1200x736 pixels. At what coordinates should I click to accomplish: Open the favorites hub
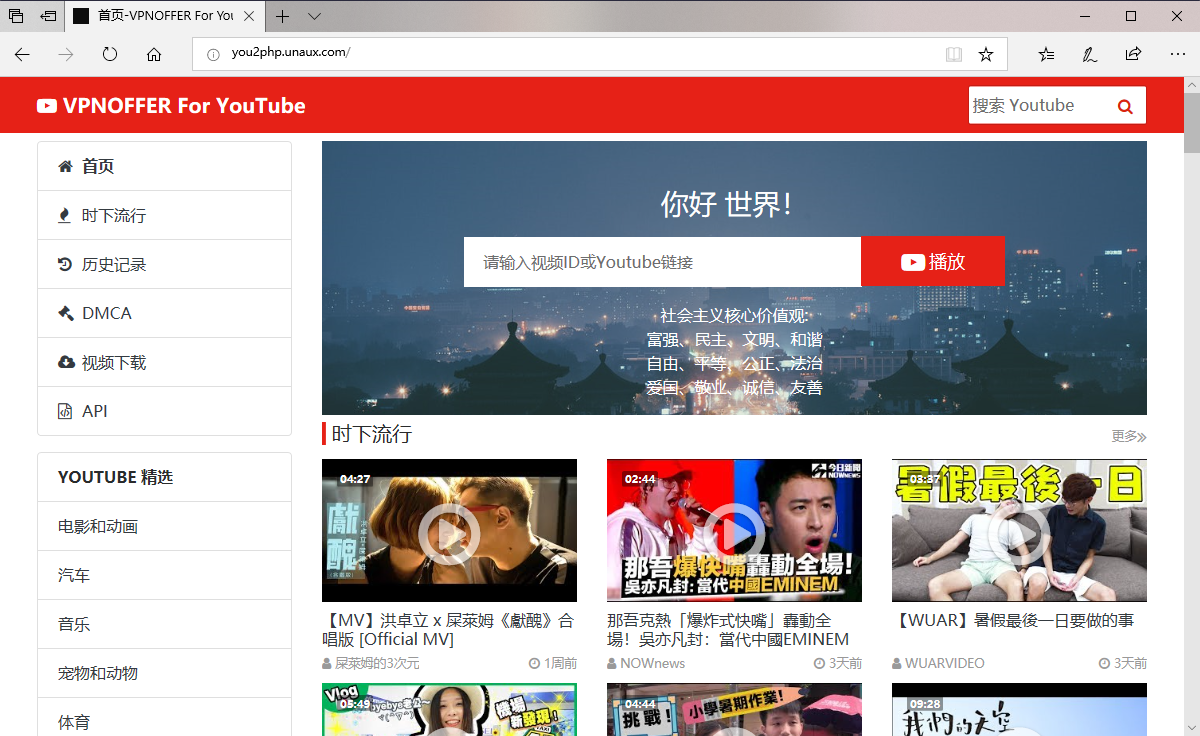tap(1046, 54)
